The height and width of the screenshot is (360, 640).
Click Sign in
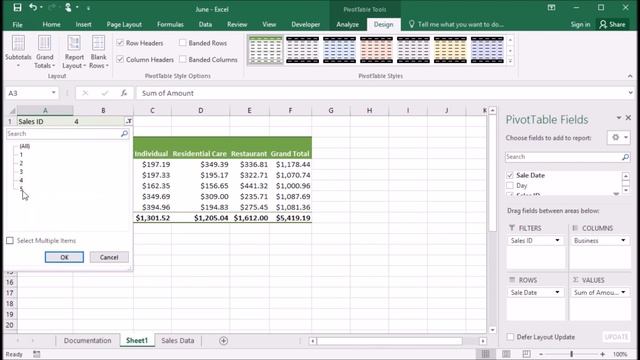(580, 24)
